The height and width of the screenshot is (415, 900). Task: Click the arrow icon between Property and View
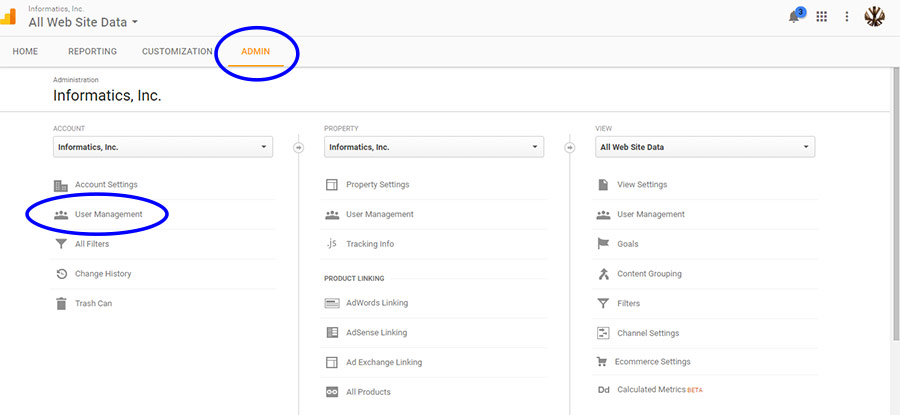click(569, 148)
